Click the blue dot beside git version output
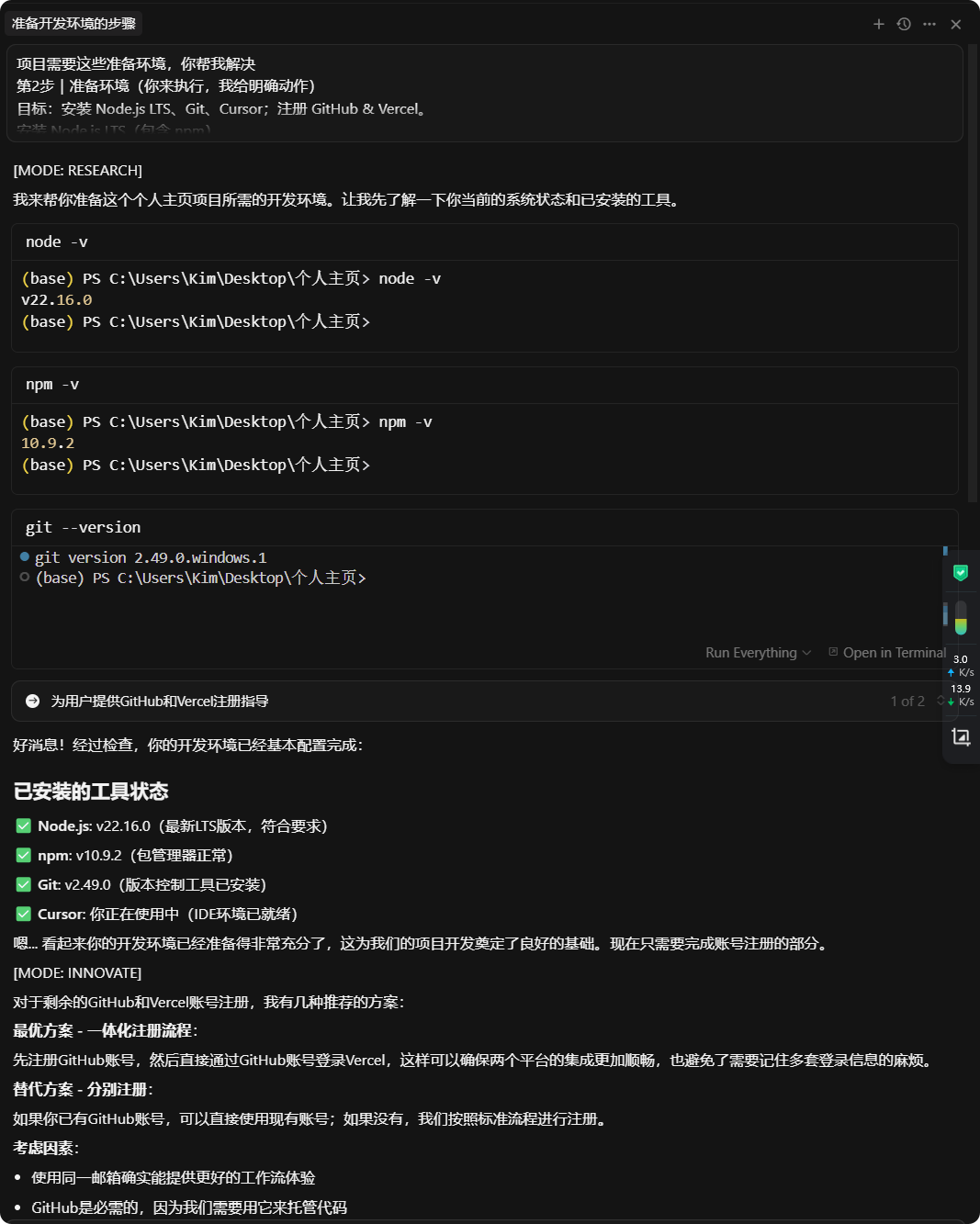 click(25, 556)
